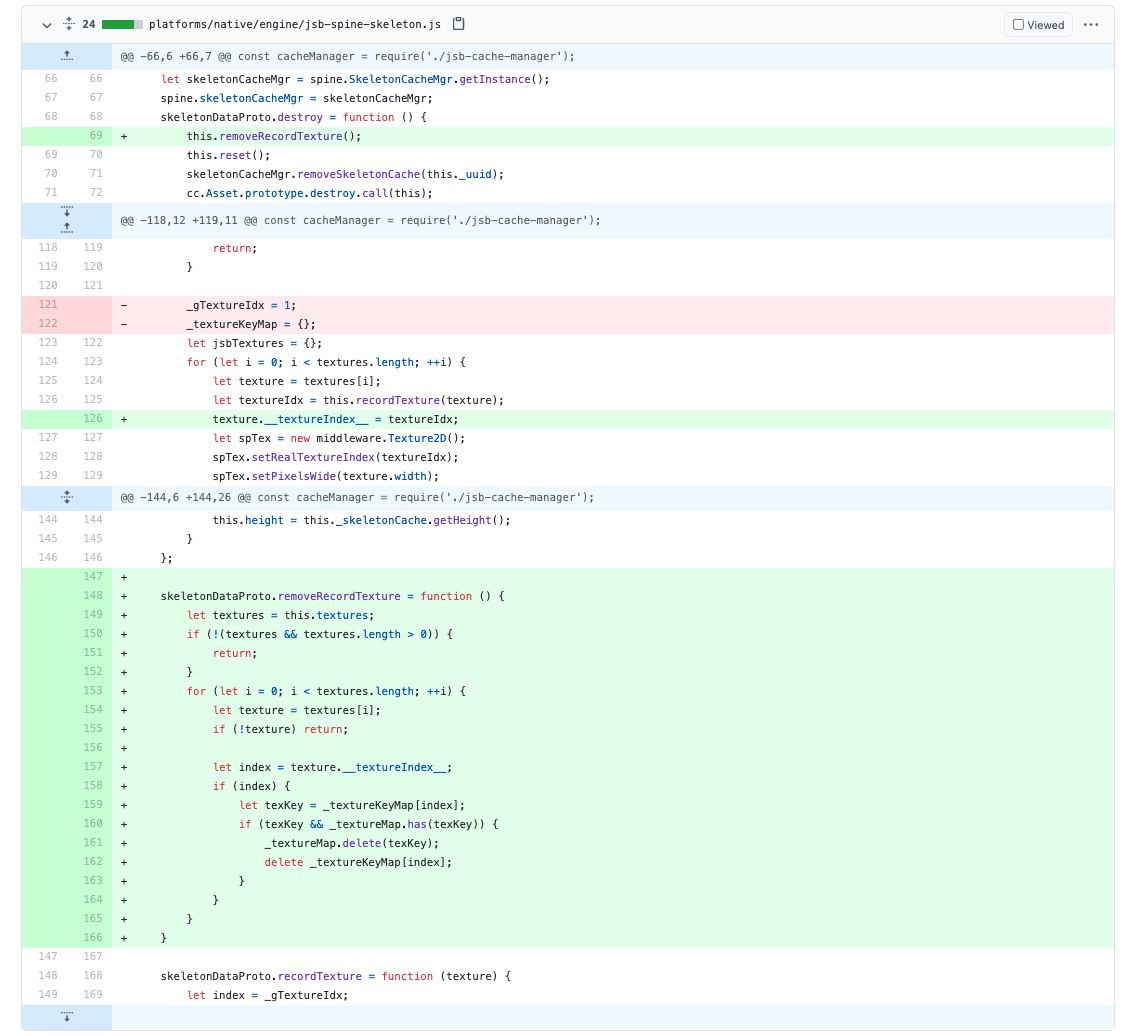Click the changed-lines count 24
Screen dimensions: 1137x1036
pos(89,24)
